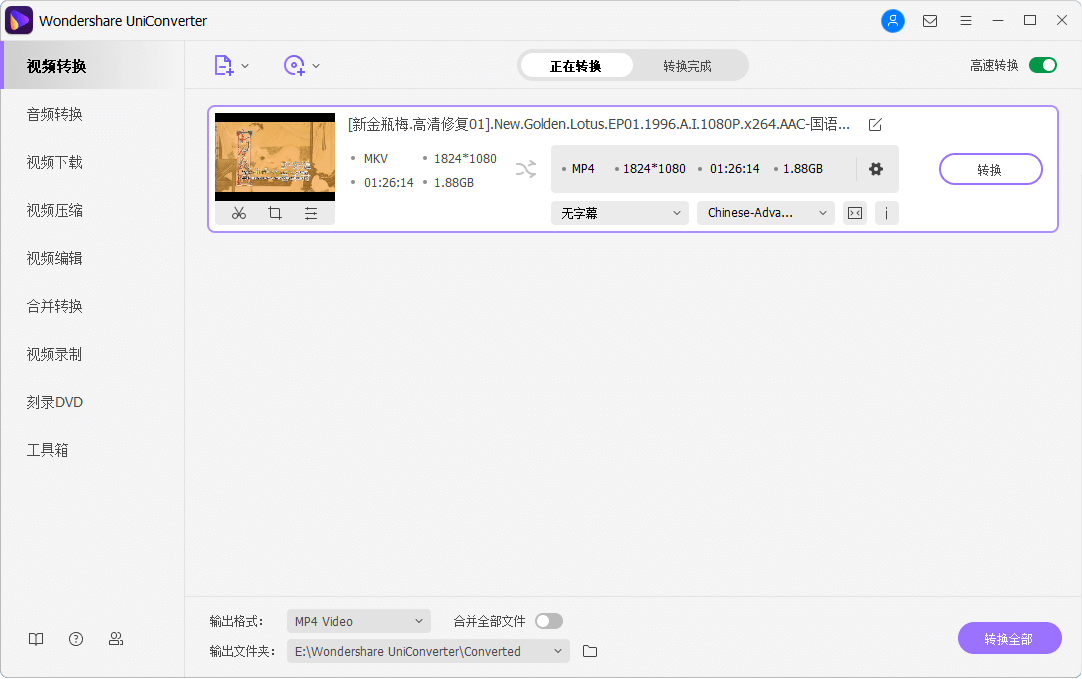Open the crop tool under thumbnail

tap(275, 213)
